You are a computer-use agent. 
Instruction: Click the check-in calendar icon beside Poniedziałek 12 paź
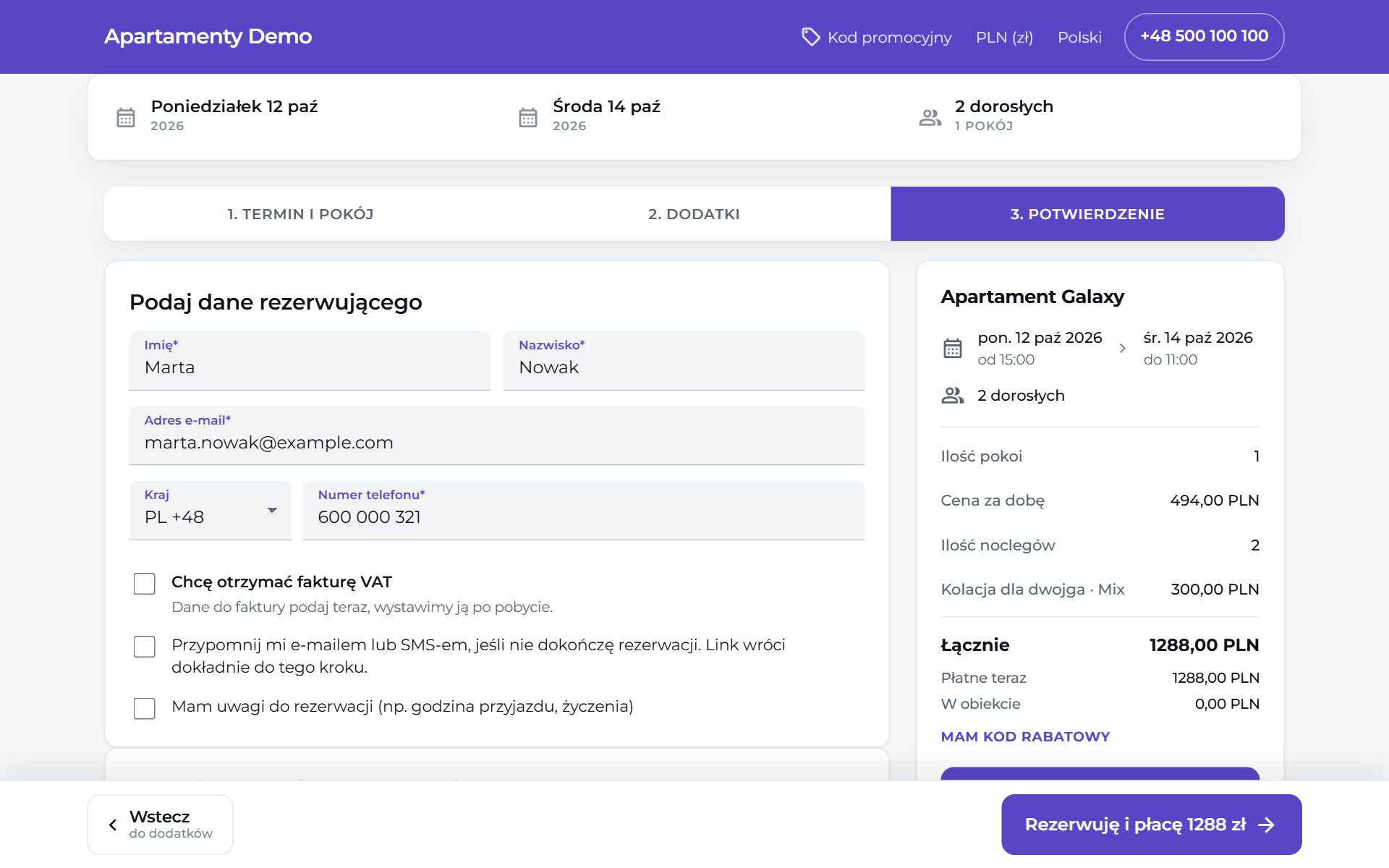coord(126,117)
